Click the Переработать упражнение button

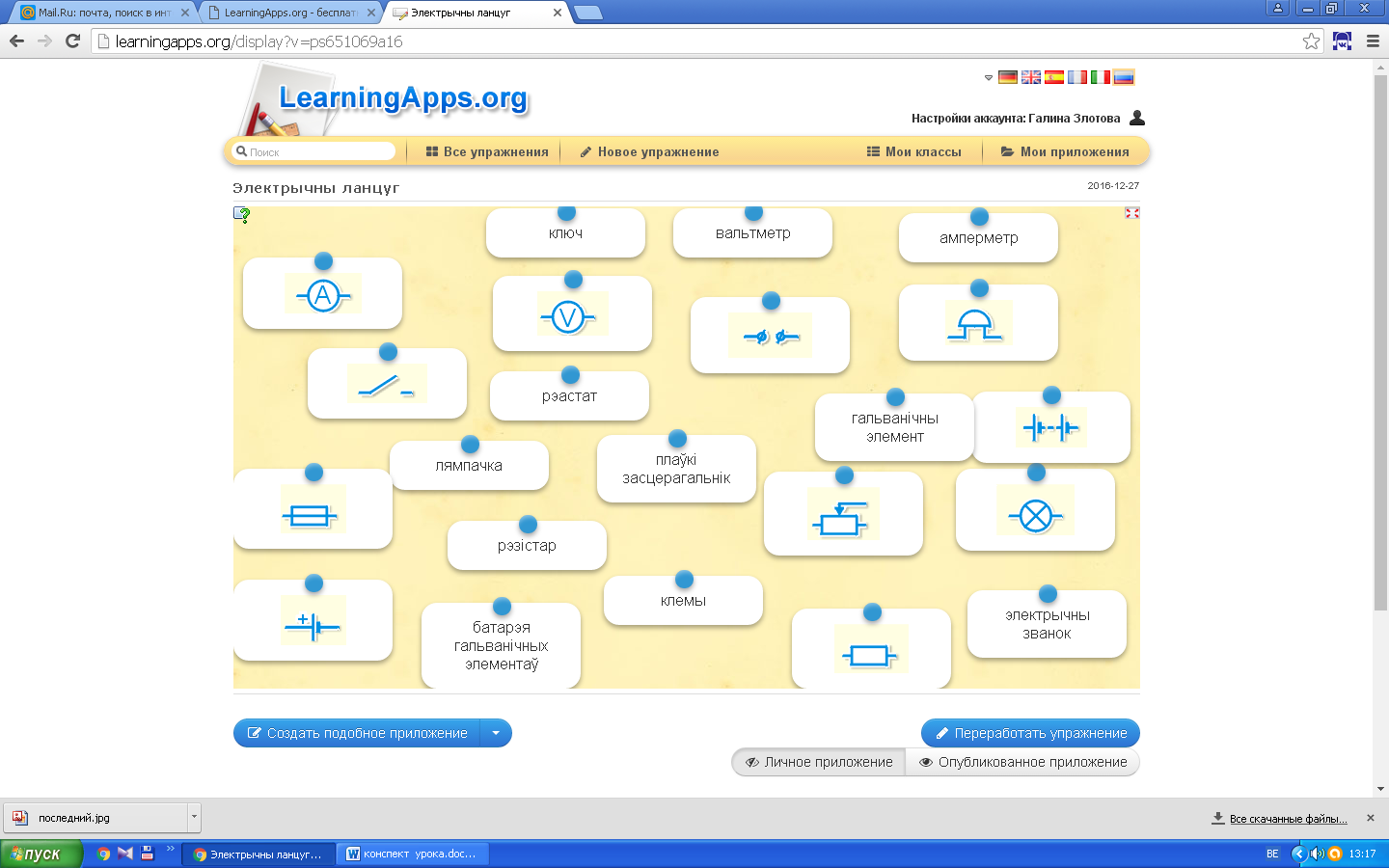1030,733
